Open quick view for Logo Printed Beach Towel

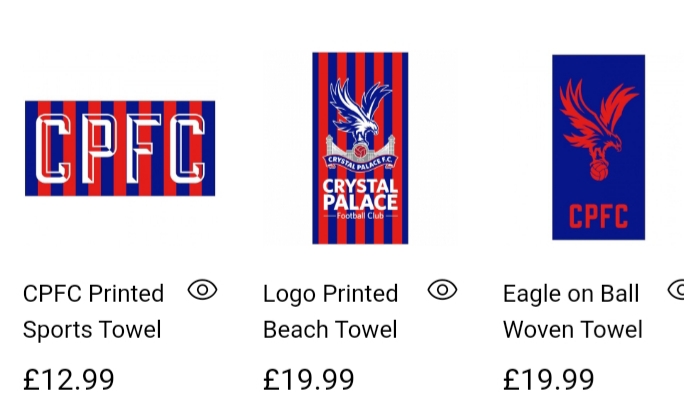442,290
